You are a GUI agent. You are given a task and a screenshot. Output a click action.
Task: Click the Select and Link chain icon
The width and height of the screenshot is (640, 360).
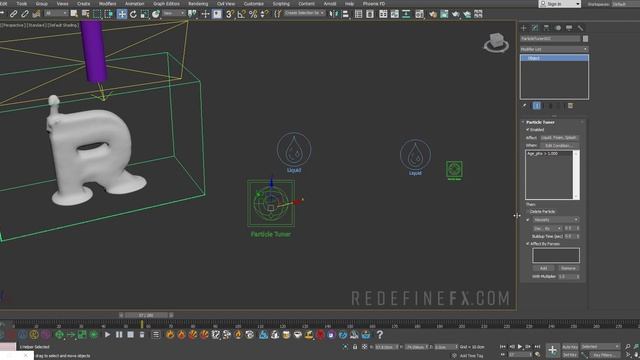pos(13,14)
